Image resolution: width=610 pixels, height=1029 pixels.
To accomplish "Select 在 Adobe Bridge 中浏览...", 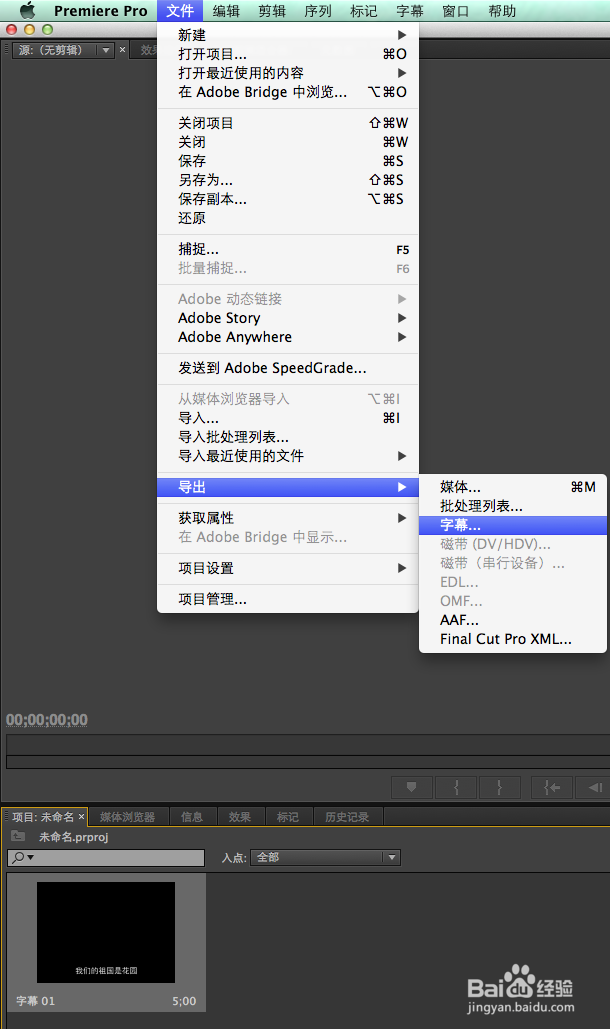I will [x=288, y=92].
